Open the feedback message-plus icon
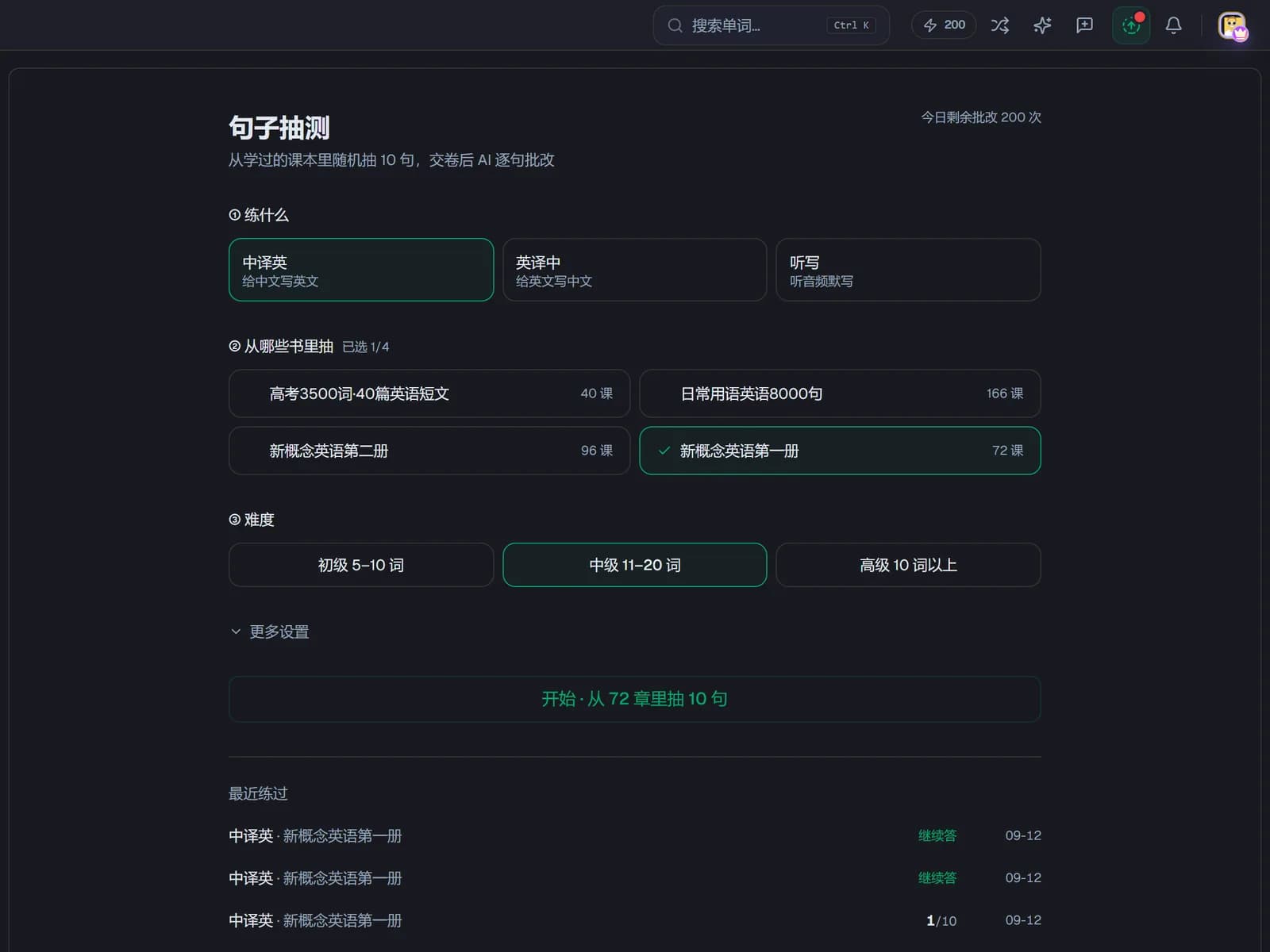Image resolution: width=1270 pixels, height=952 pixels. (1084, 25)
